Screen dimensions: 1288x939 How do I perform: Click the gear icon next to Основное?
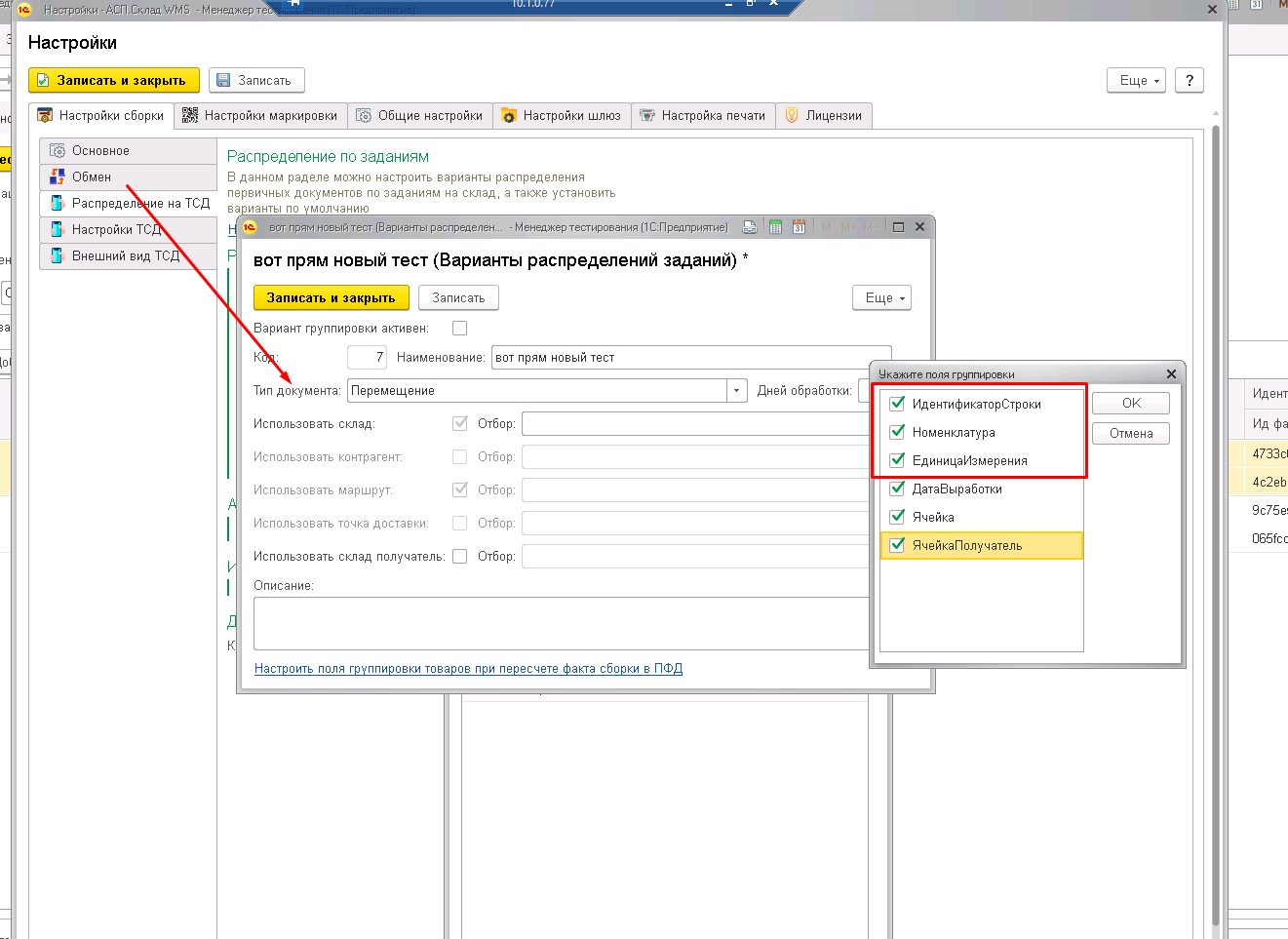58,151
